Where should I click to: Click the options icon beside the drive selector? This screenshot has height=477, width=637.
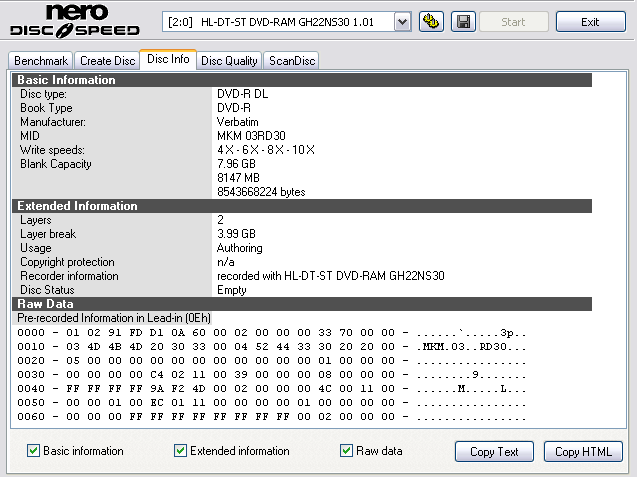pyautogui.click(x=432, y=21)
